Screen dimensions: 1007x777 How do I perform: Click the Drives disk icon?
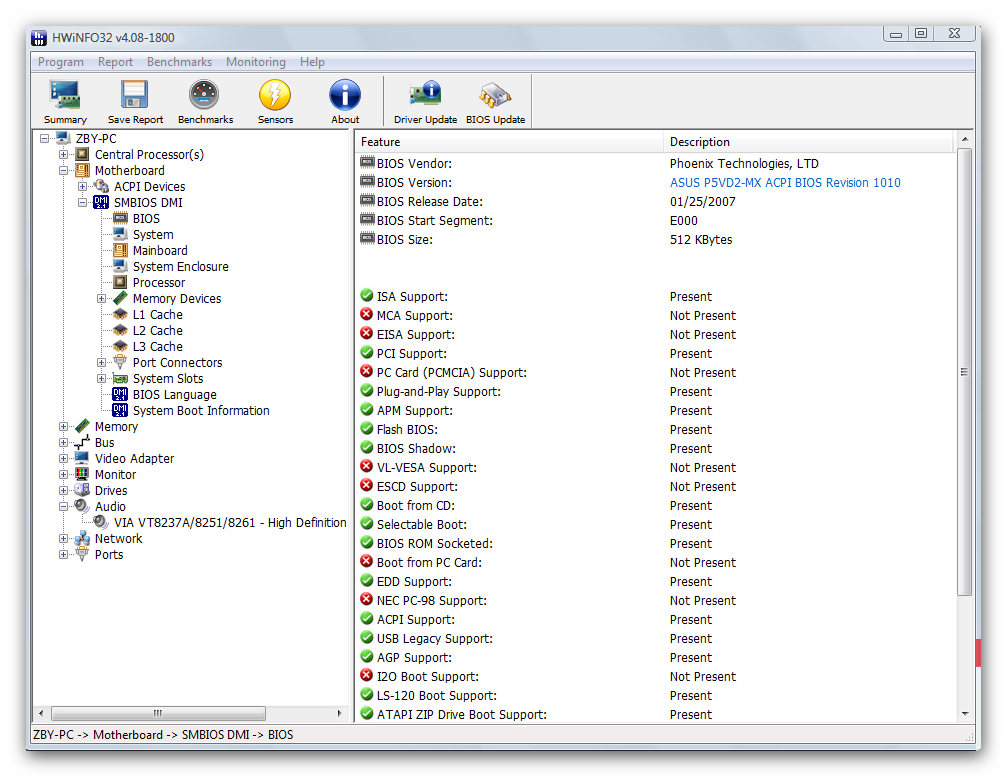(x=82, y=490)
